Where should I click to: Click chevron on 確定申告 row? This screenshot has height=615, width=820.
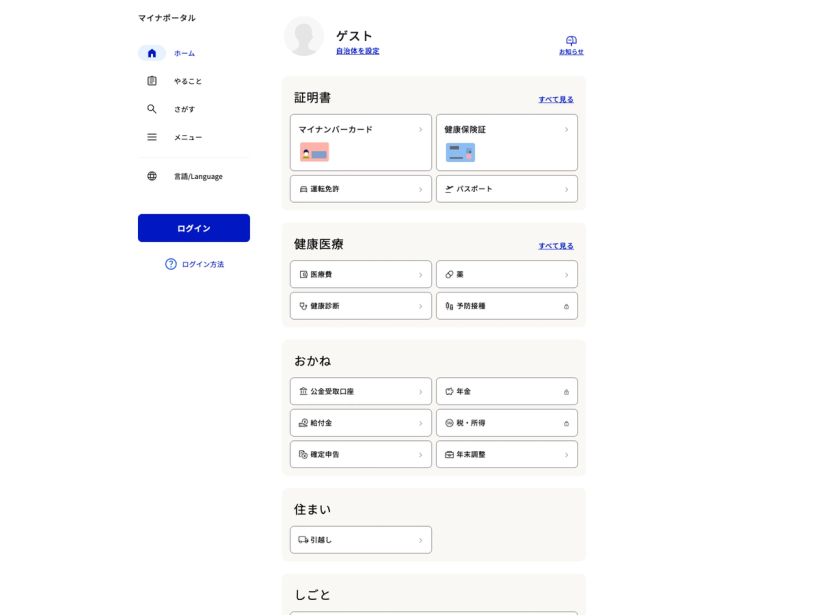point(420,455)
